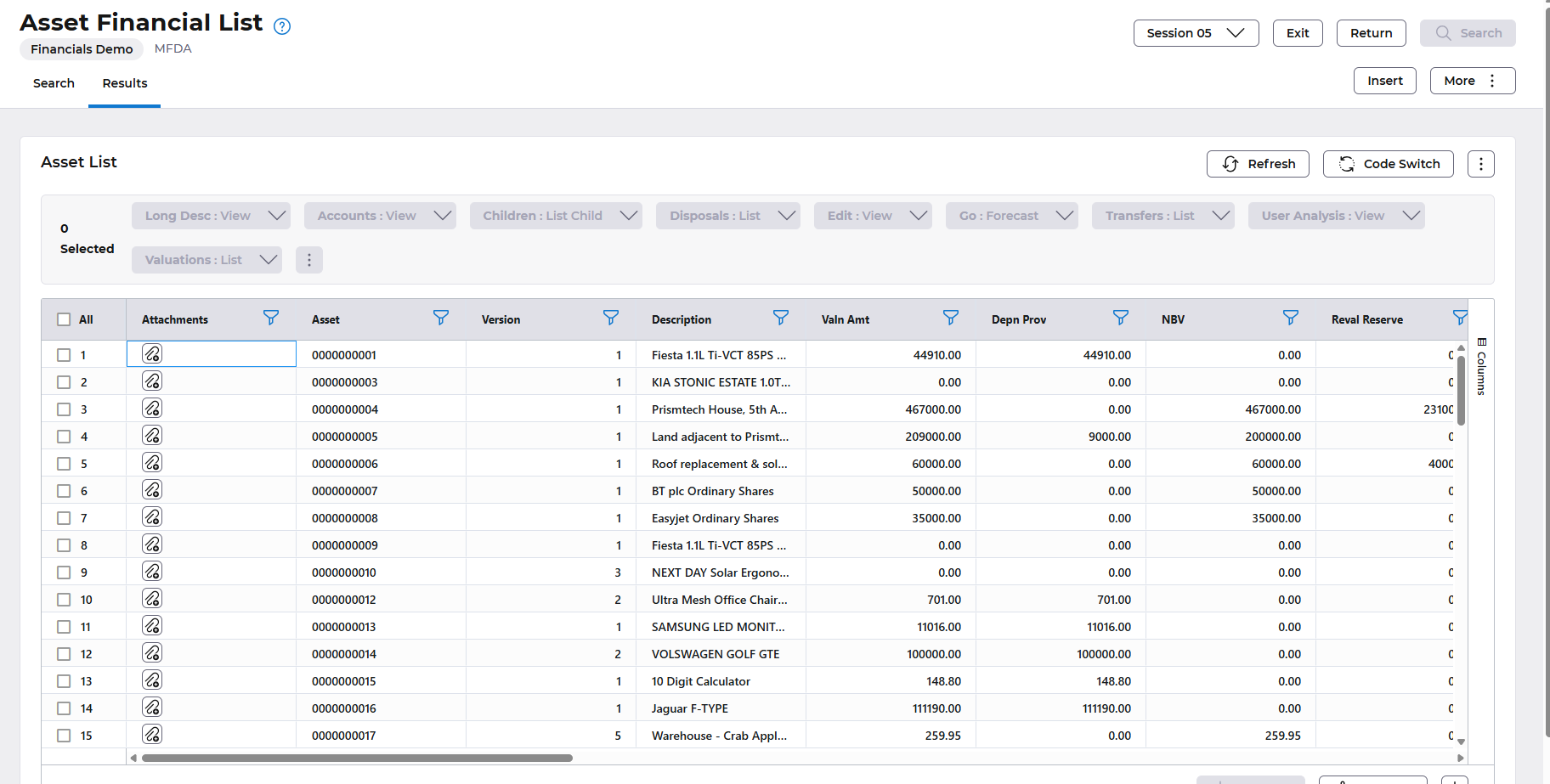Open attachment icon for asset 0000000004
Viewport: 1550px width, 784px height.
pos(152,409)
